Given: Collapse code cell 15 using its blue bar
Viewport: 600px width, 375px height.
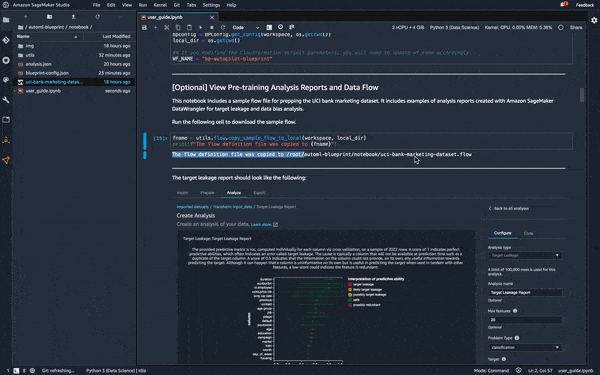Looking at the screenshot, I should click(x=145, y=141).
